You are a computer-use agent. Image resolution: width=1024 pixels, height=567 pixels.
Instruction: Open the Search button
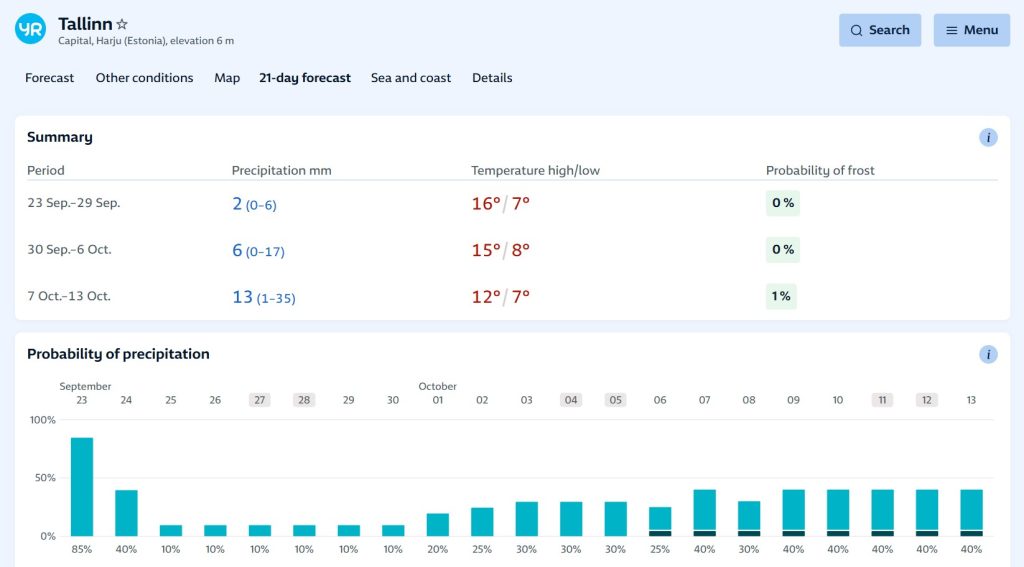[x=879, y=30]
